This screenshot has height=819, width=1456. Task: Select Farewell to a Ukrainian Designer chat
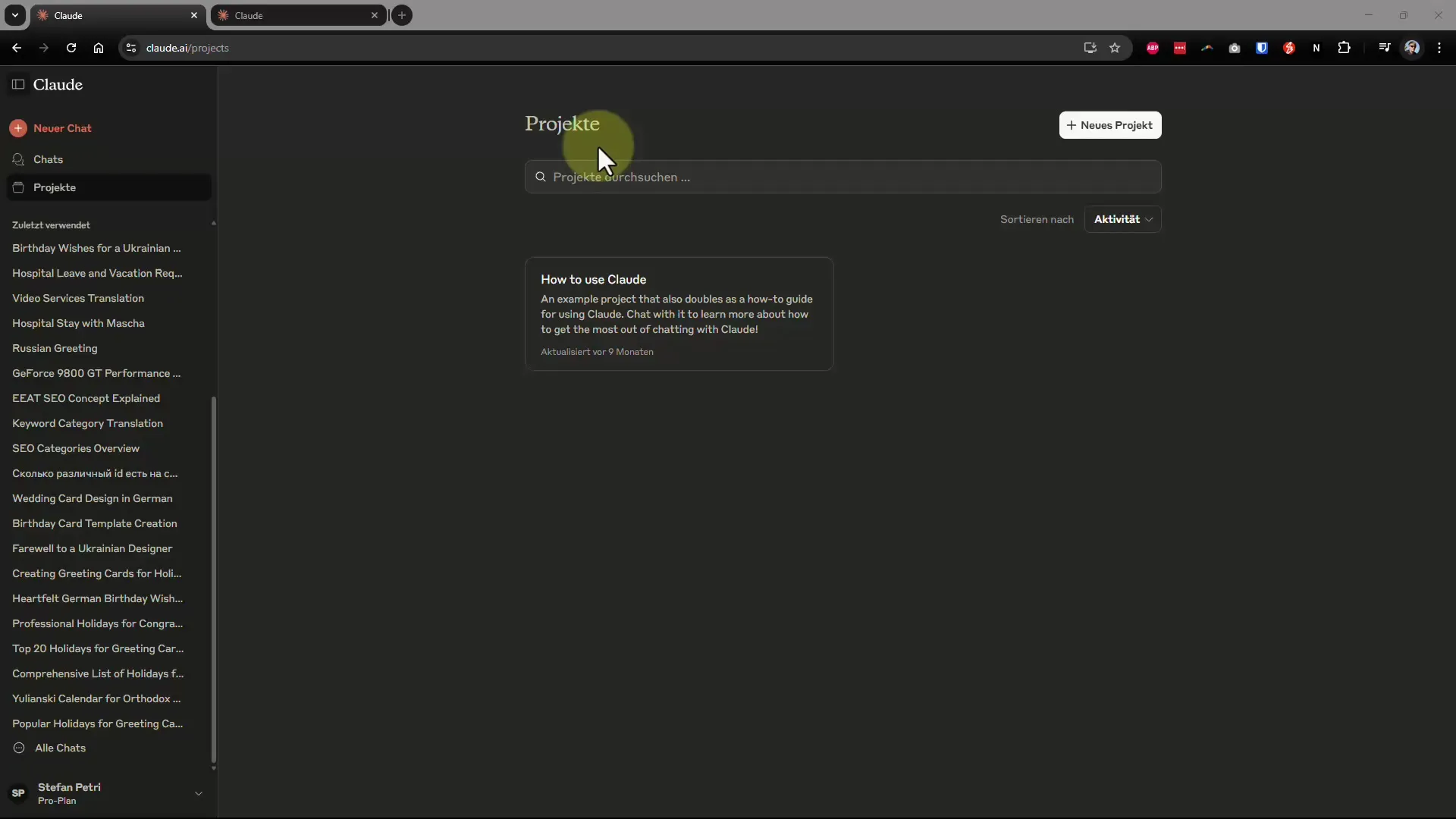(x=92, y=548)
